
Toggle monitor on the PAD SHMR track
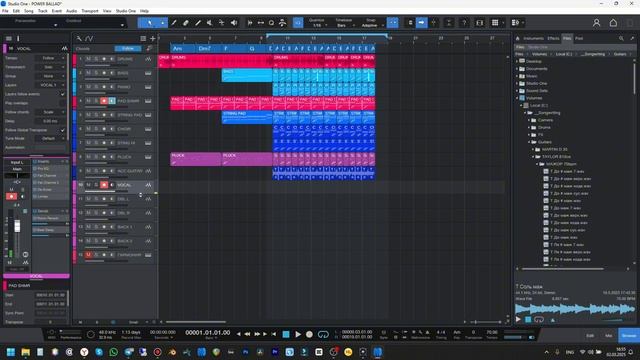point(112,101)
